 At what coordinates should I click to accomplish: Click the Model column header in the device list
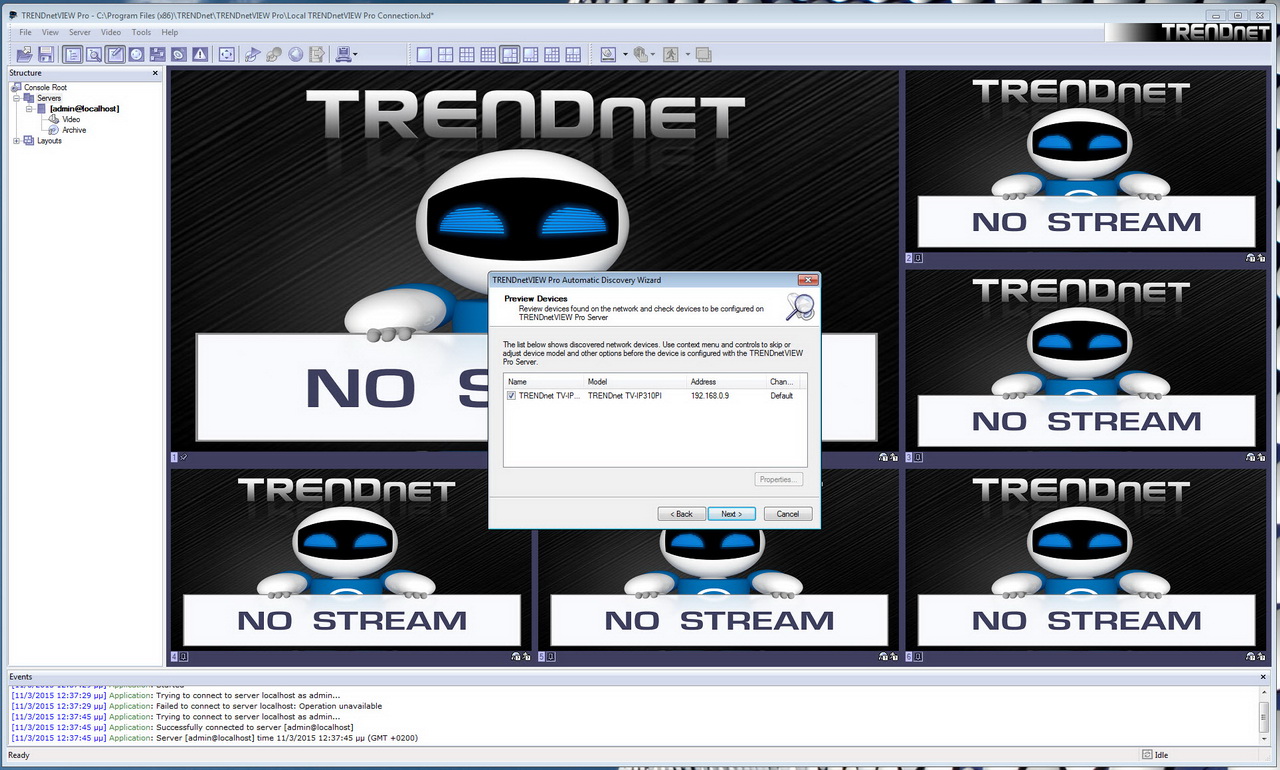(x=635, y=382)
